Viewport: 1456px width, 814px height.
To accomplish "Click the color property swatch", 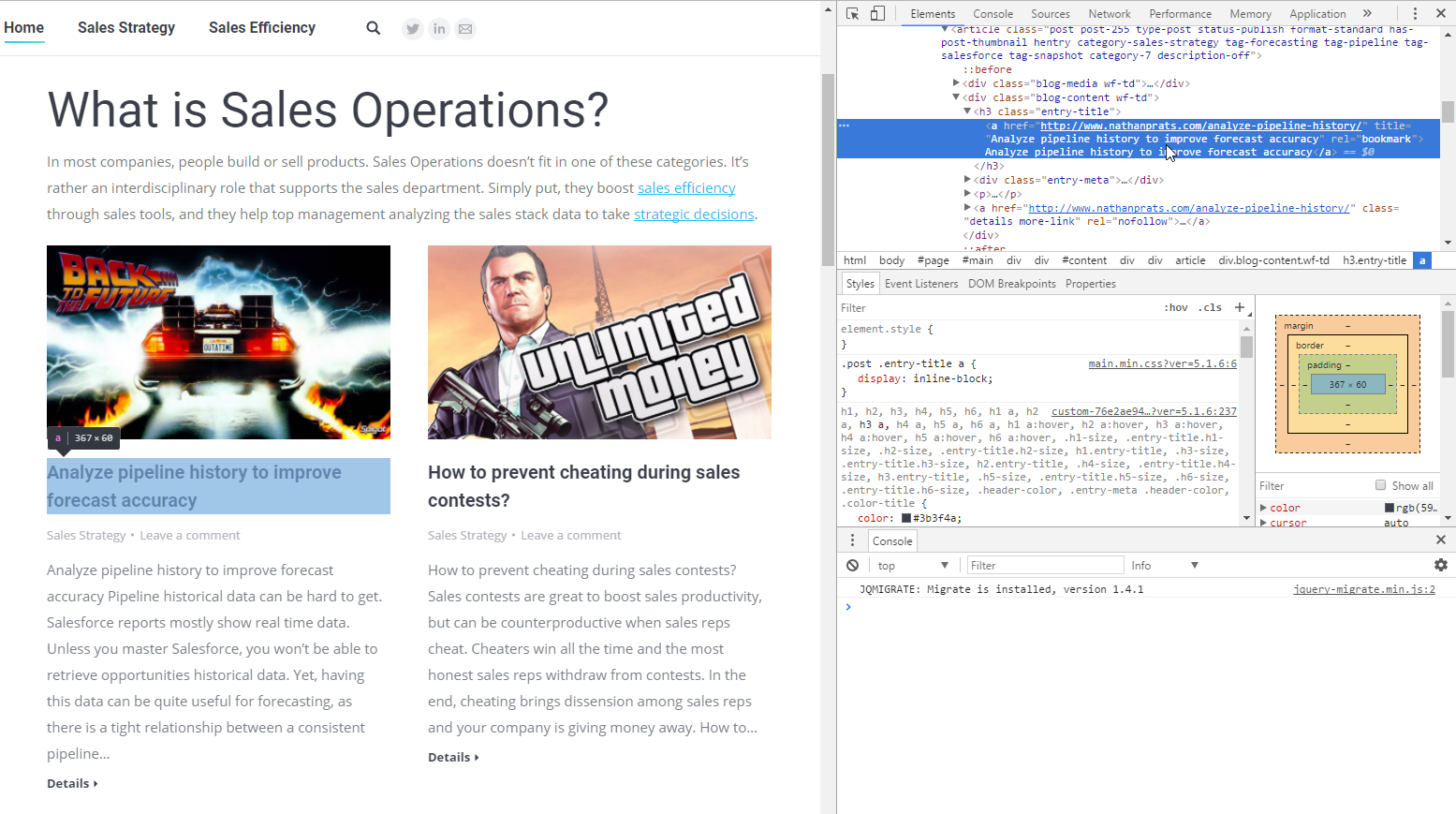I will [906, 518].
